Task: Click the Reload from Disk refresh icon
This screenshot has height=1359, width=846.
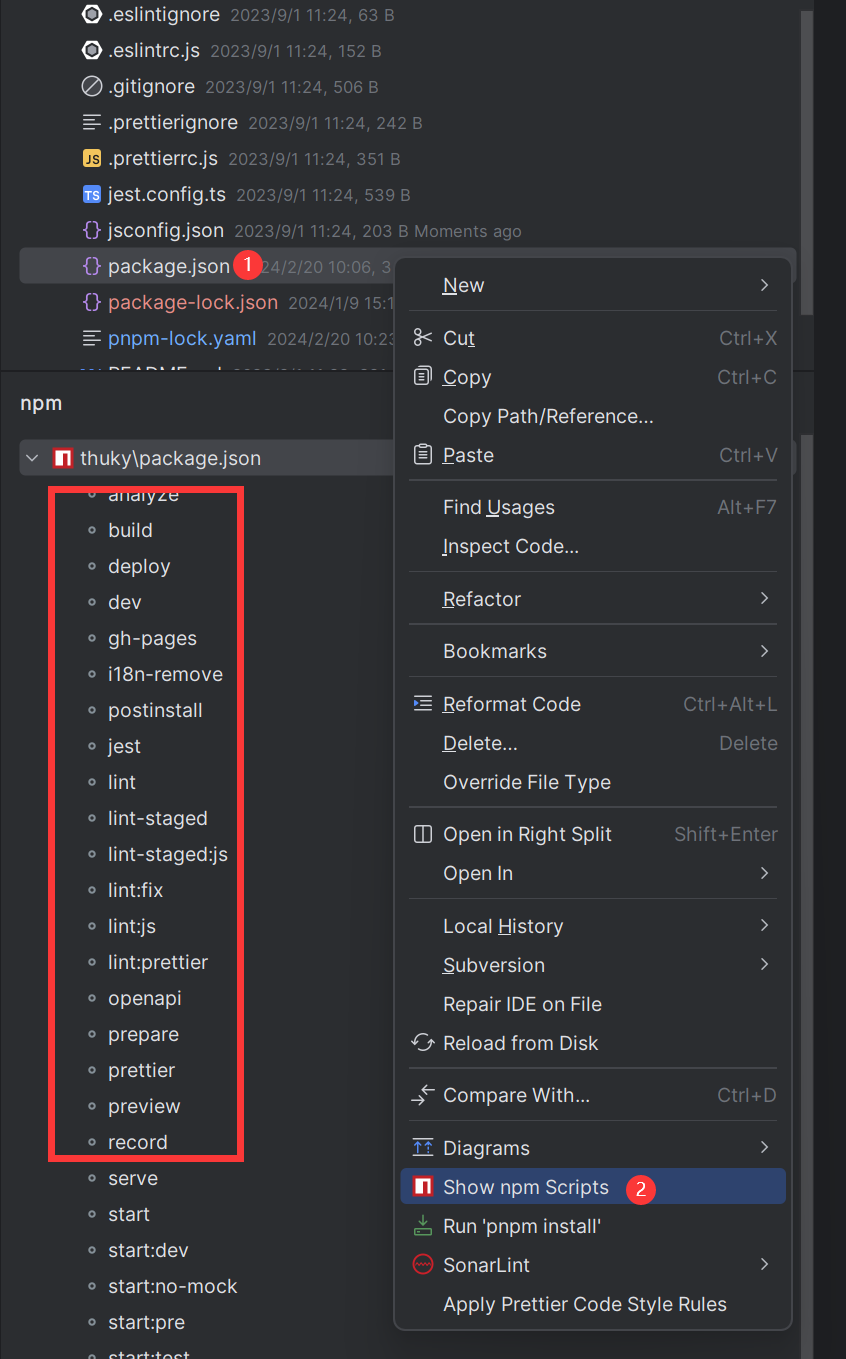Action: [x=423, y=1043]
